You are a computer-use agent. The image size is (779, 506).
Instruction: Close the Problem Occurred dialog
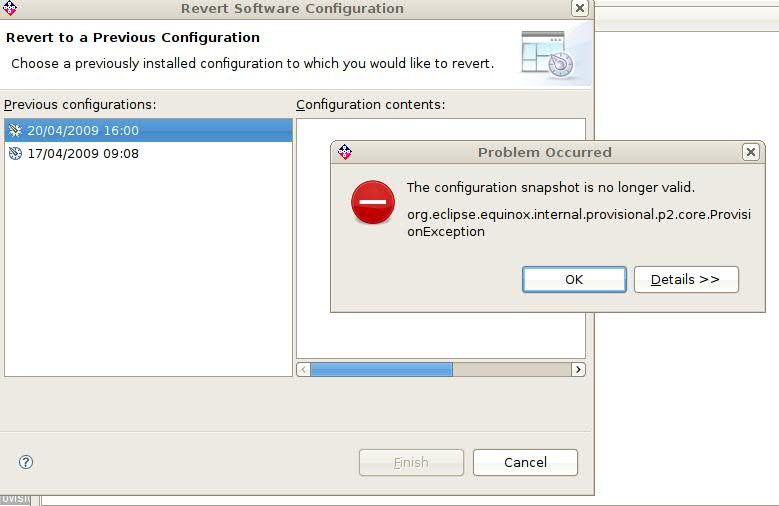(x=751, y=152)
